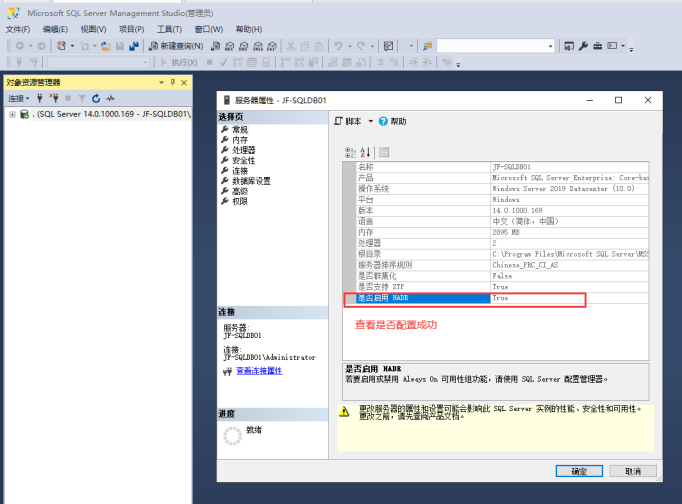Refresh the Object Explorer tree
Image resolution: width=682 pixels, height=504 pixels.
pos(96,98)
